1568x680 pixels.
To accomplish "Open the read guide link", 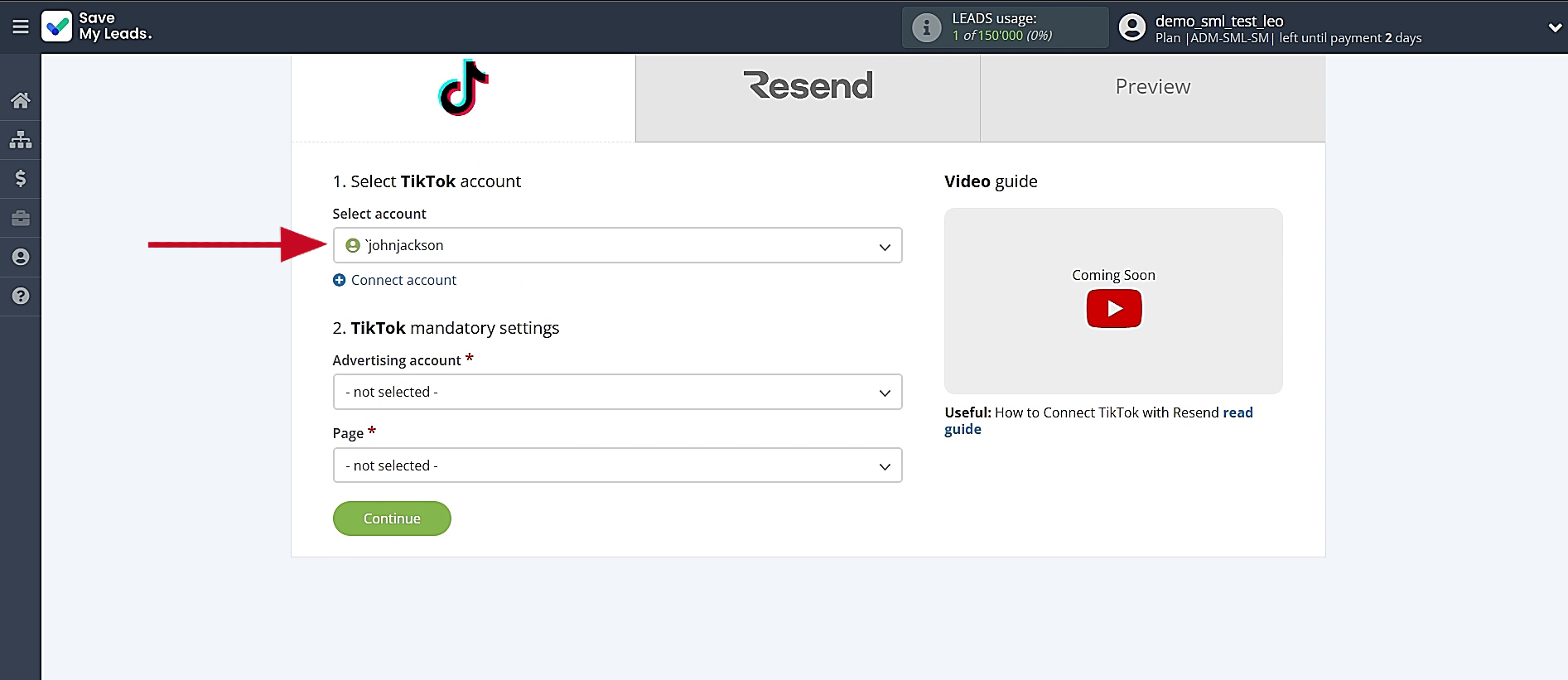I will click(x=1098, y=421).
